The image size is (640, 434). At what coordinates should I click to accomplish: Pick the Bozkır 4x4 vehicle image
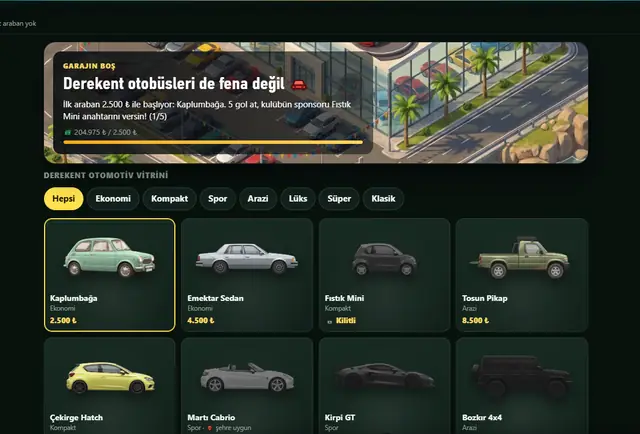point(522,376)
